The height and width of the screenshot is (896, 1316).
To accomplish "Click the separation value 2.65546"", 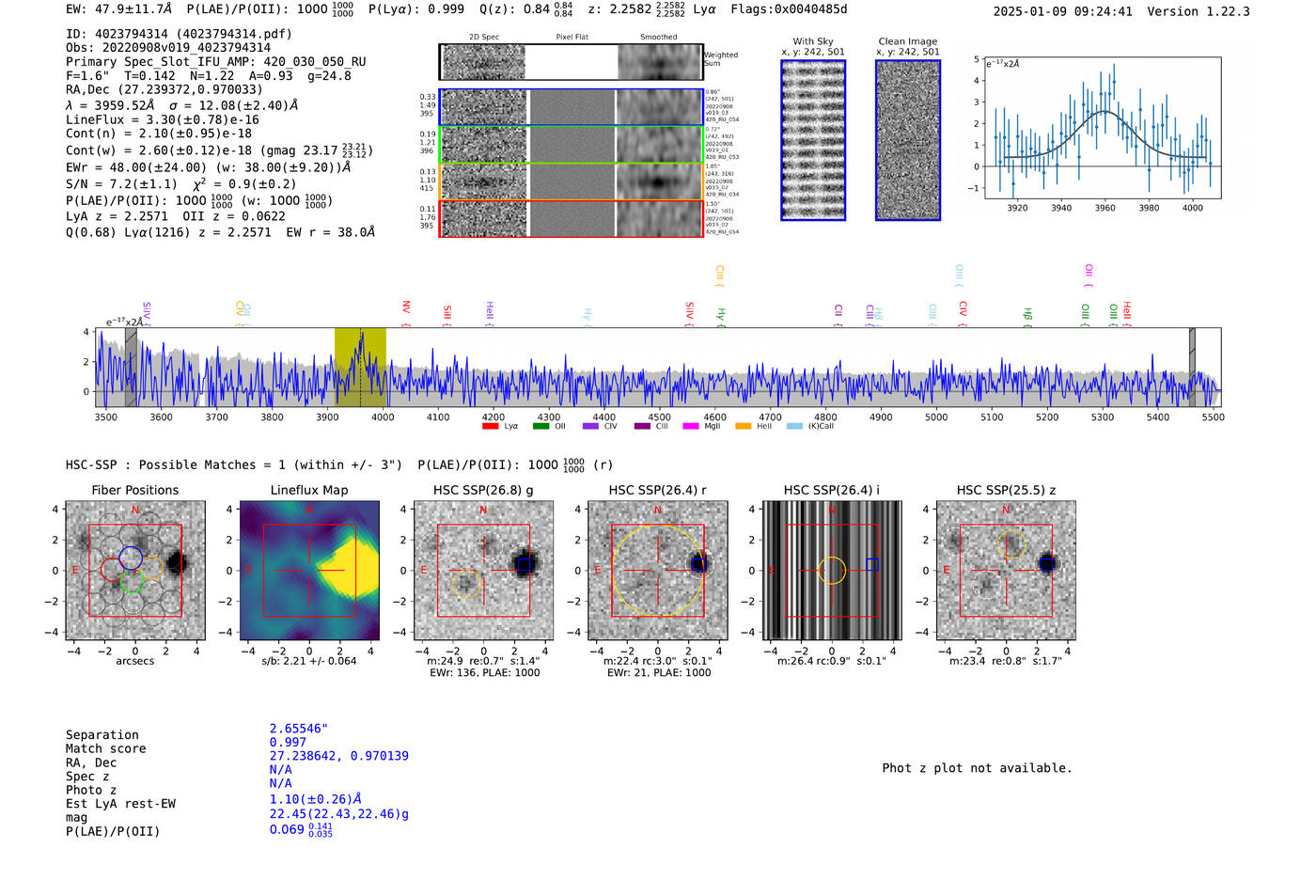I will [299, 729].
